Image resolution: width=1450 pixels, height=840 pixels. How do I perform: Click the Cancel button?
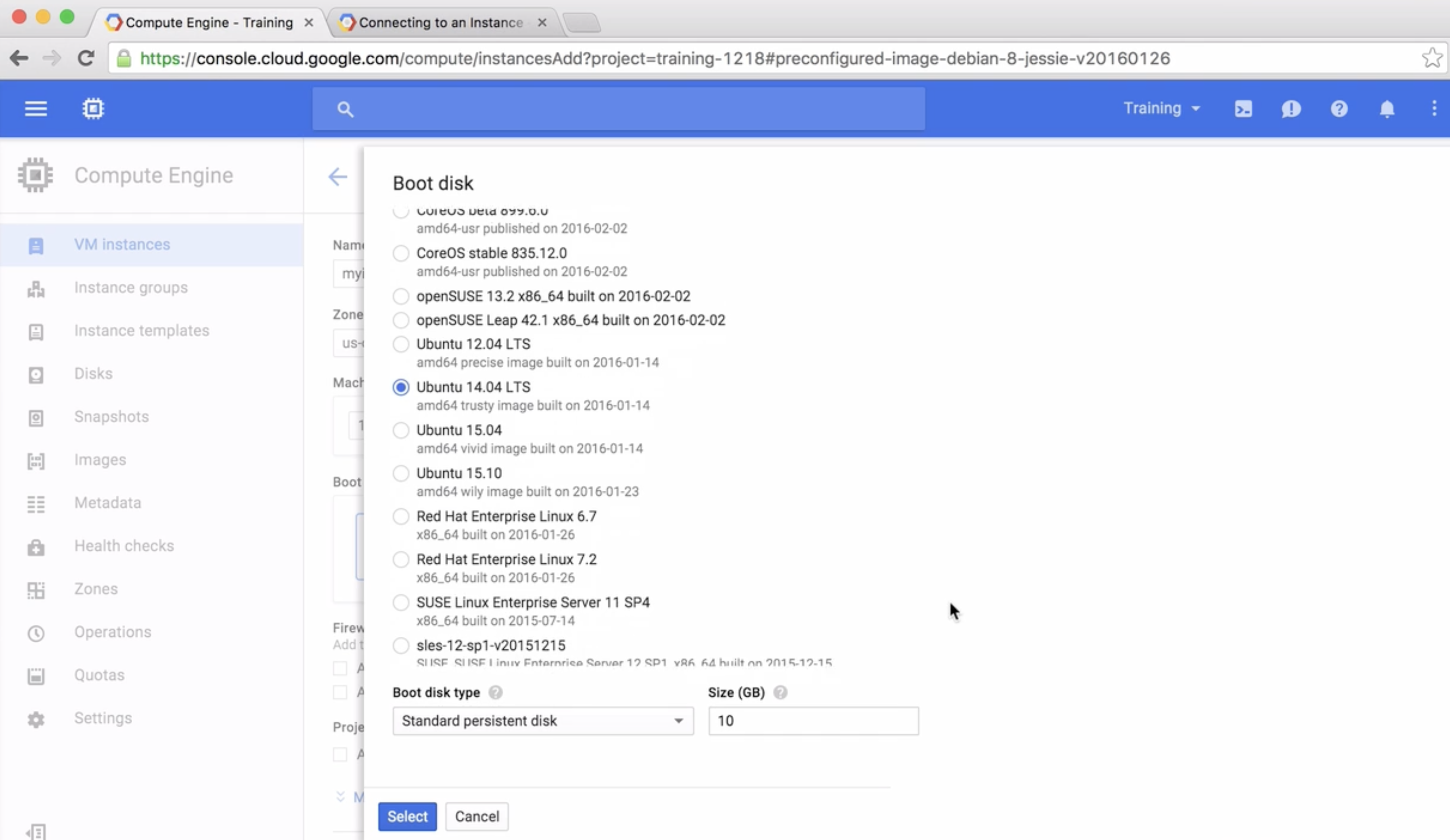pos(477,817)
